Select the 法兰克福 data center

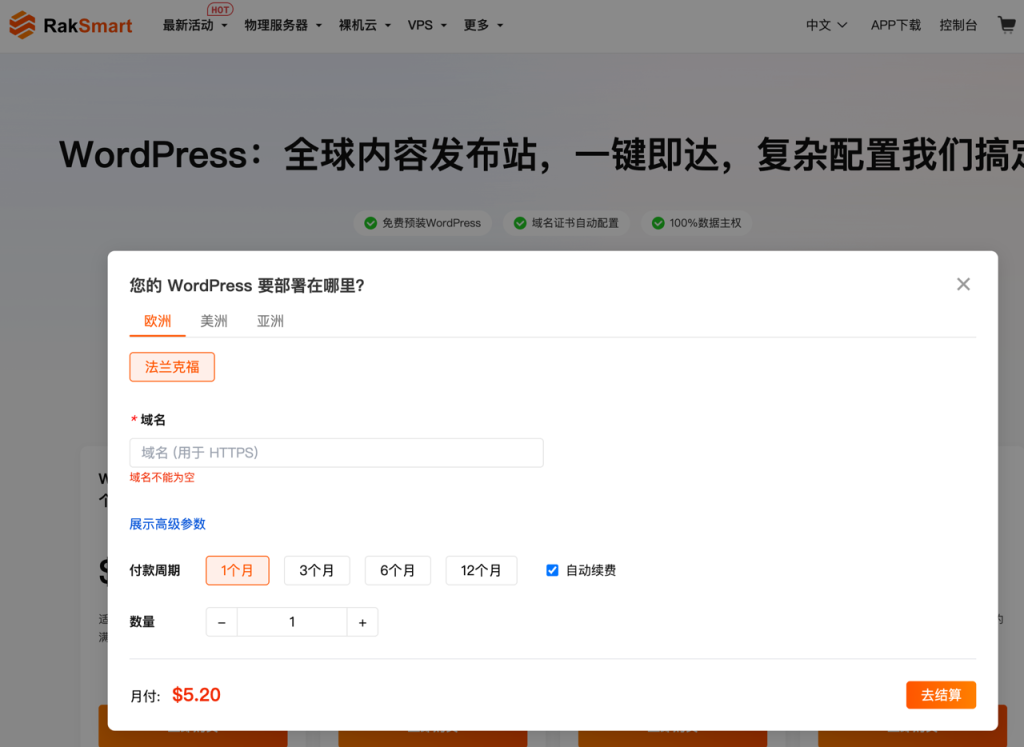point(171,366)
